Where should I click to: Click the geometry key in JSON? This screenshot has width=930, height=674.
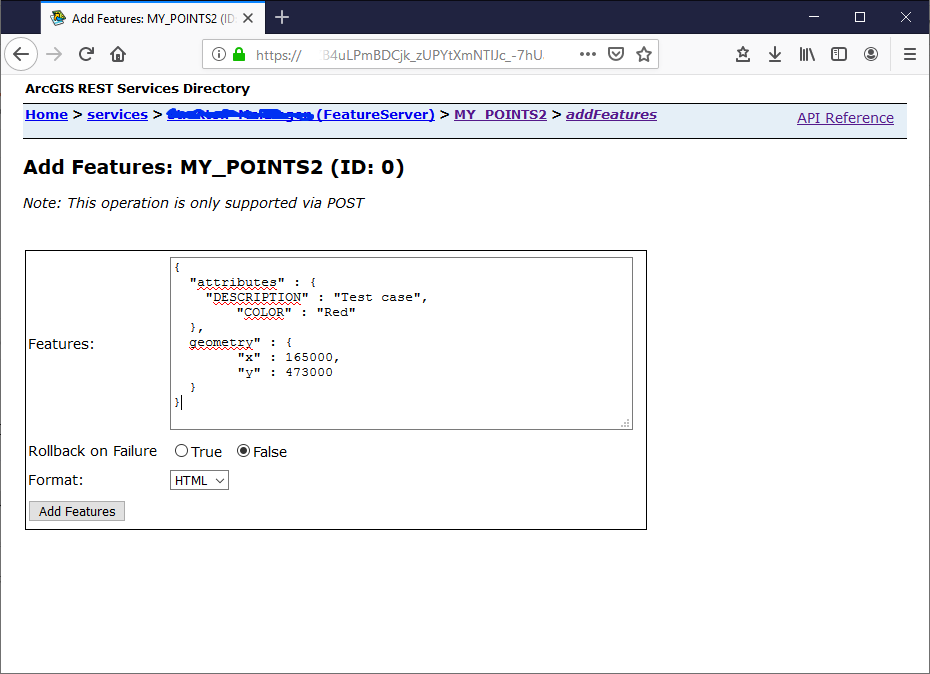(x=225, y=342)
